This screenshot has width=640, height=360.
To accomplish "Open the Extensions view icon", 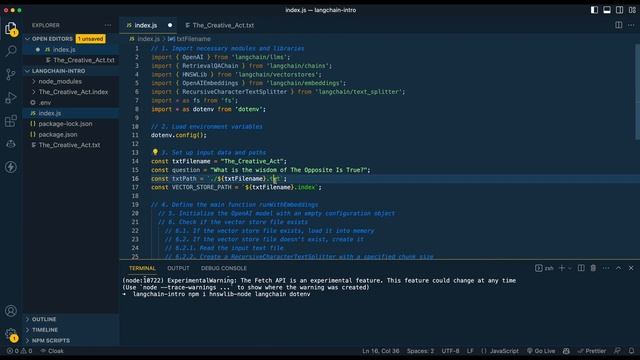I will click(11, 121).
